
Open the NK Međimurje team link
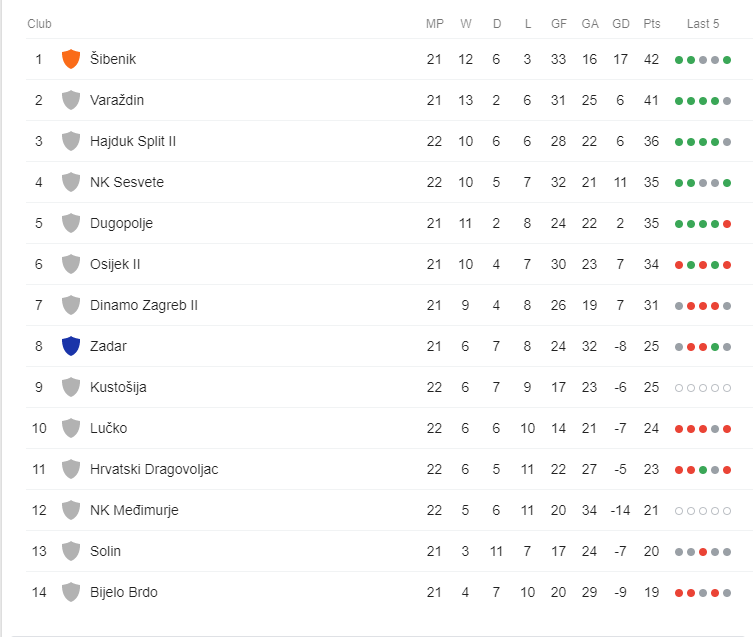[x=134, y=510]
